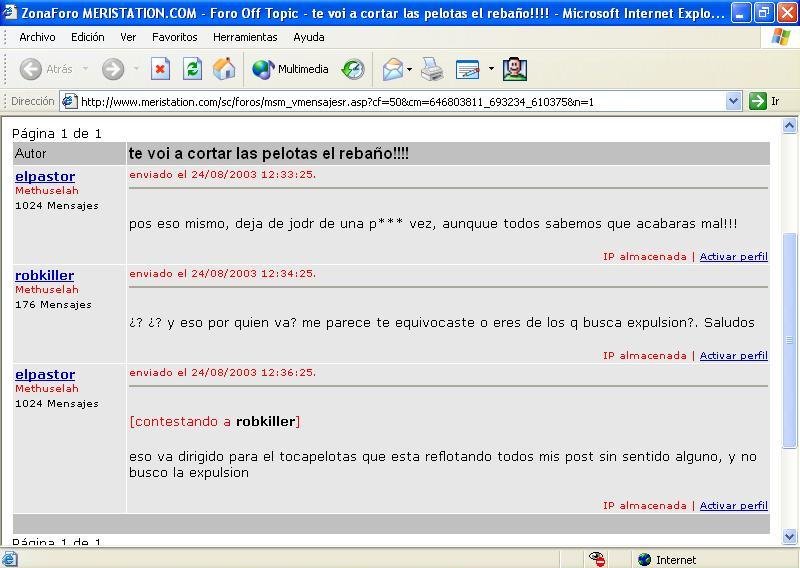Click 'enviado el 24/08/2003 12:33:25.' text
The width and height of the screenshot is (800, 568).
[x=222, y=175]
